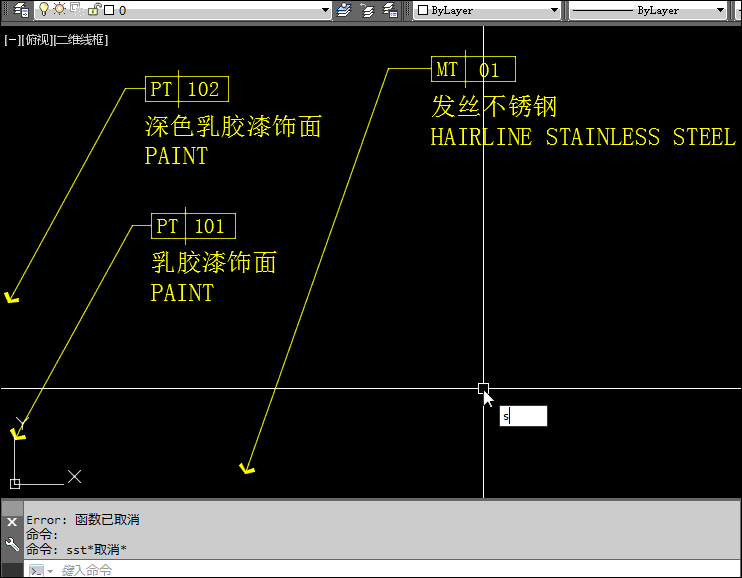Close the command line panel
The height and width of the screenshot is (578, 742).
[12, 522]
